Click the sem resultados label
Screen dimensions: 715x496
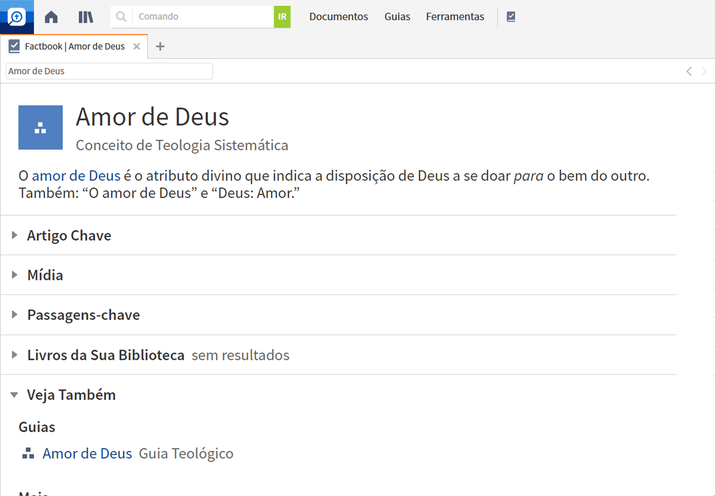tap(240, 355)
